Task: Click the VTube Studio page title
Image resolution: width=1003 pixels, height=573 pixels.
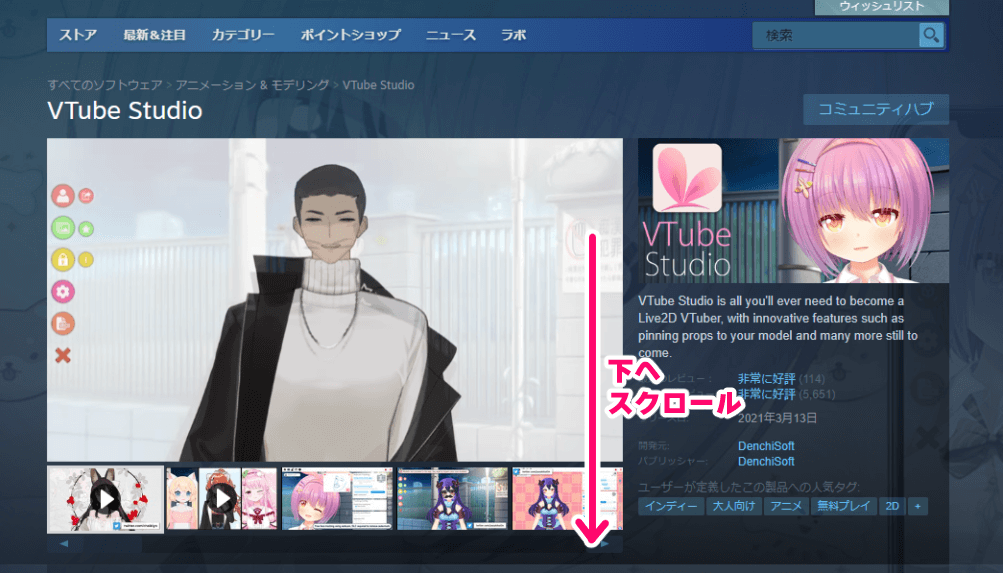Action: 125,111
